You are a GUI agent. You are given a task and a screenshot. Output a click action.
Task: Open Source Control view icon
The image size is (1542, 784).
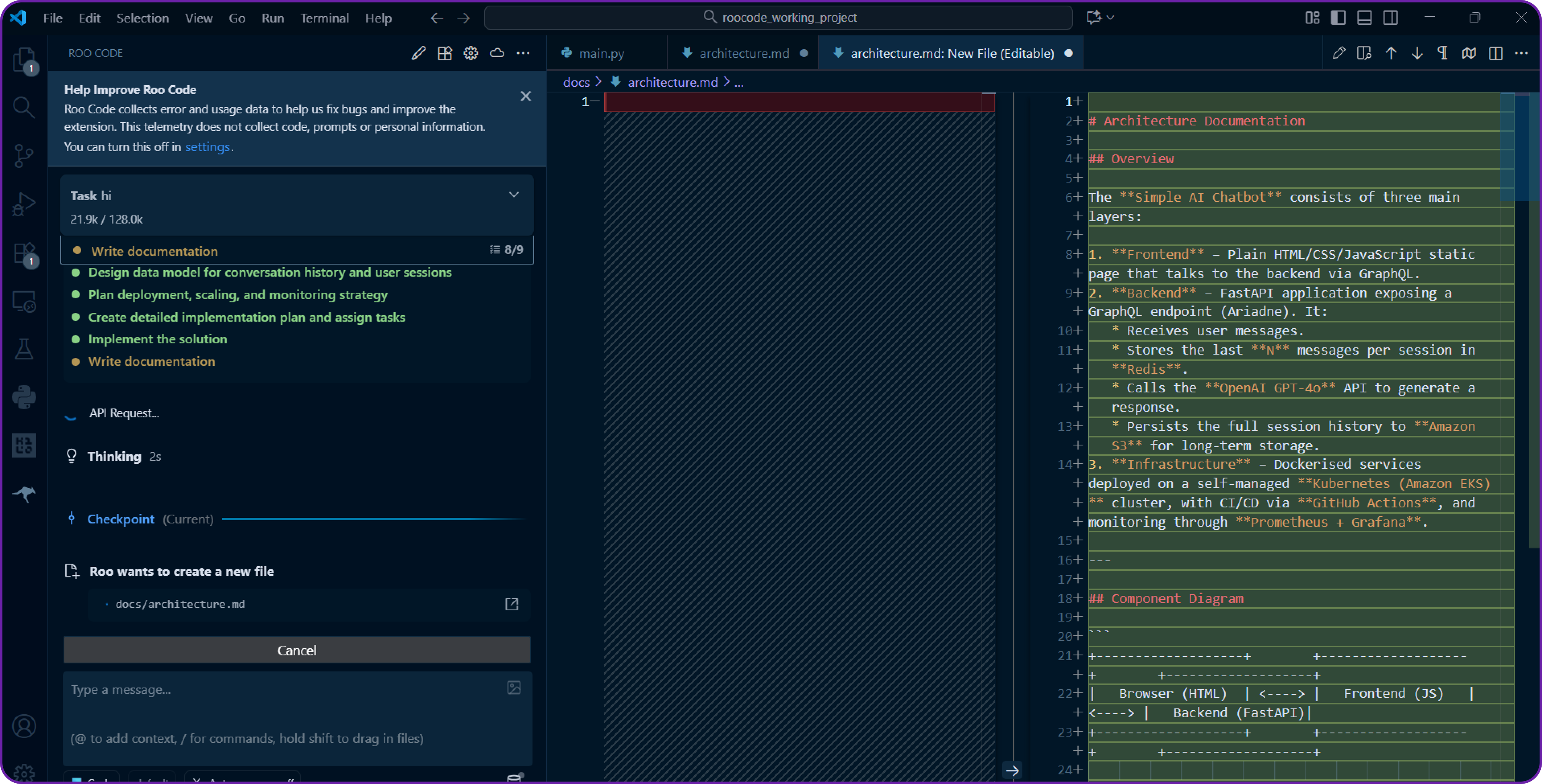[24, 156]
